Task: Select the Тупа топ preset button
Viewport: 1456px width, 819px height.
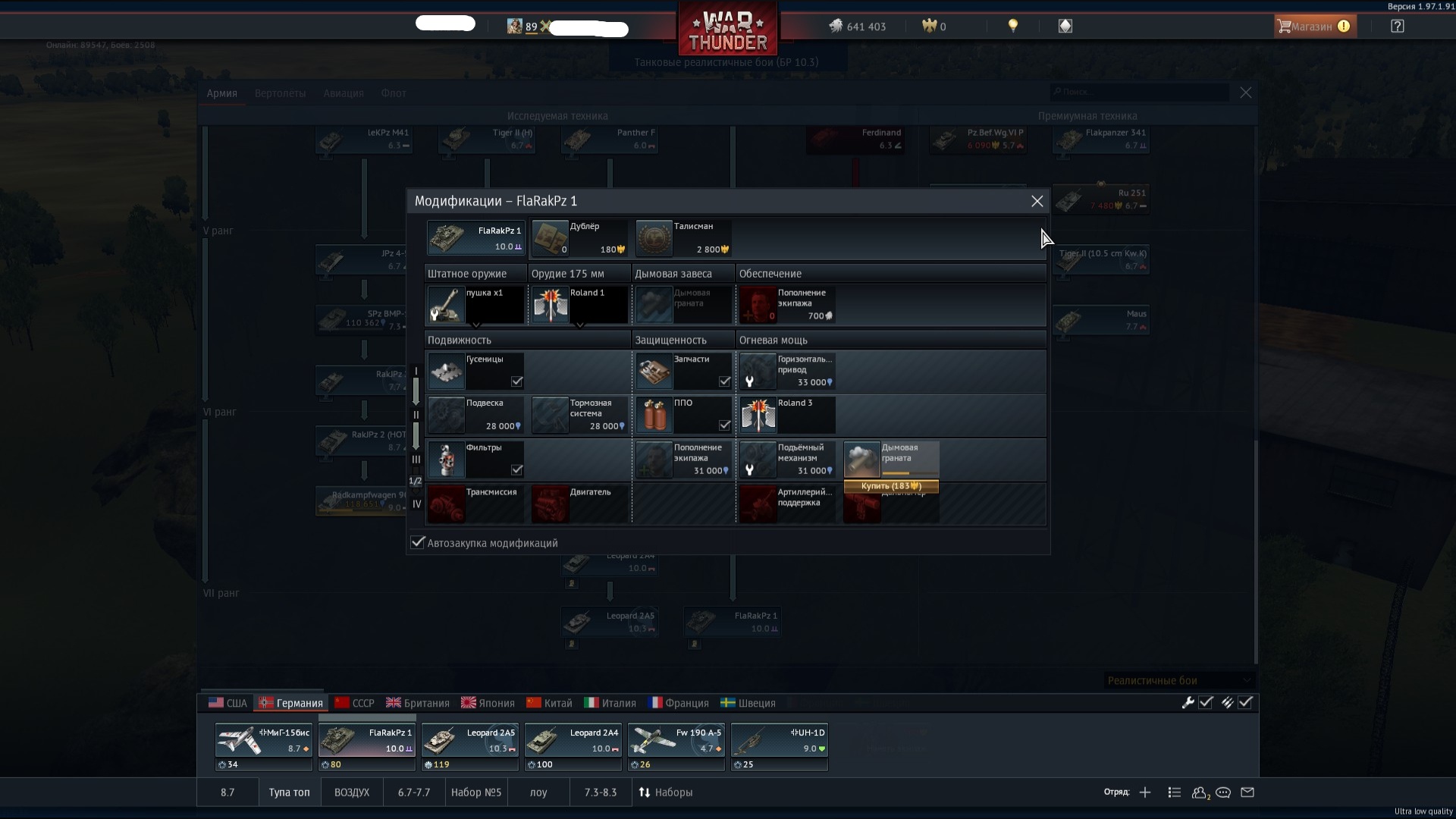Action: (x=289, y=792)
